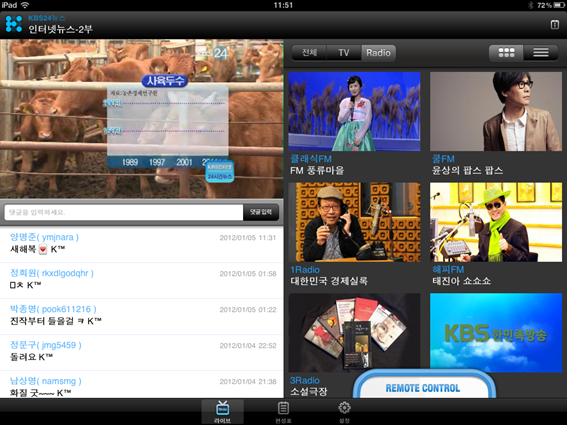567x425 pixels.
Task: Tap commenter name 양명준( ymjnara )
Action: (44, 237)
